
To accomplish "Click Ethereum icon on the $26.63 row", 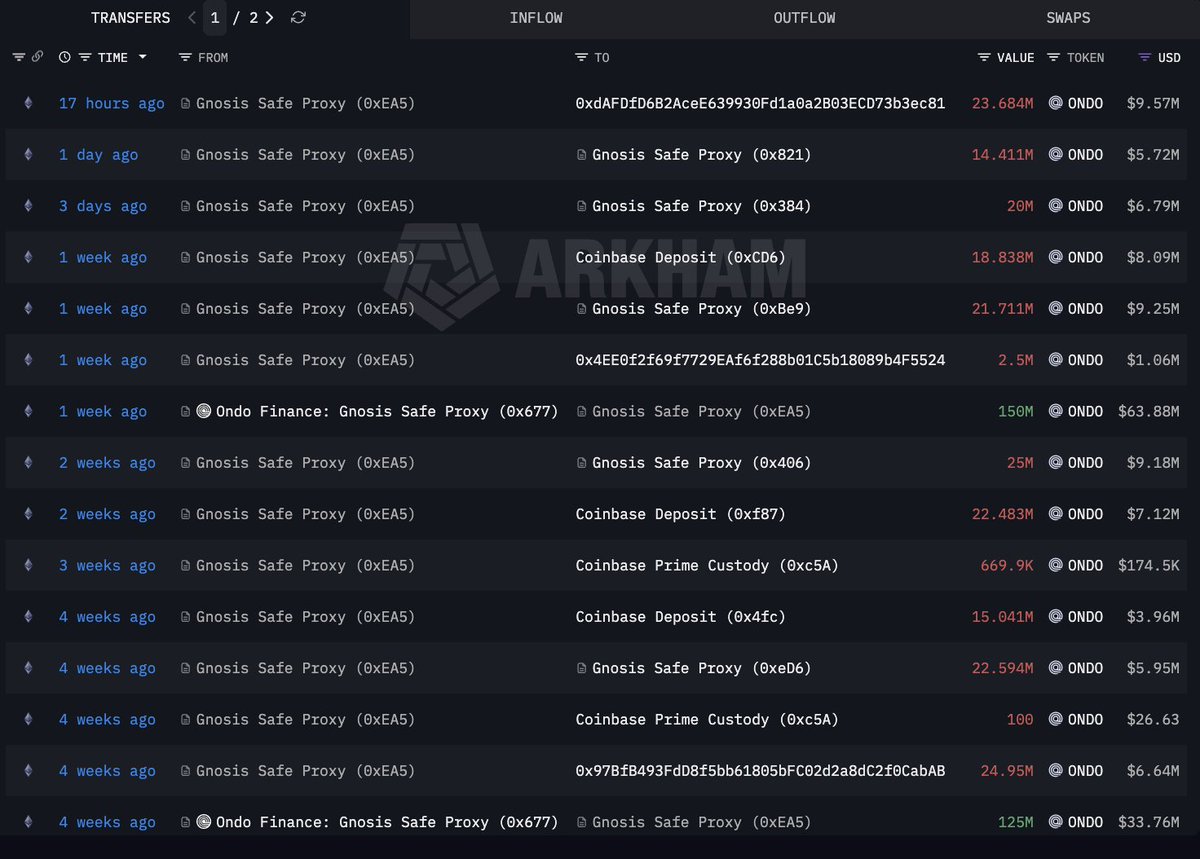I will click(28, 719).
